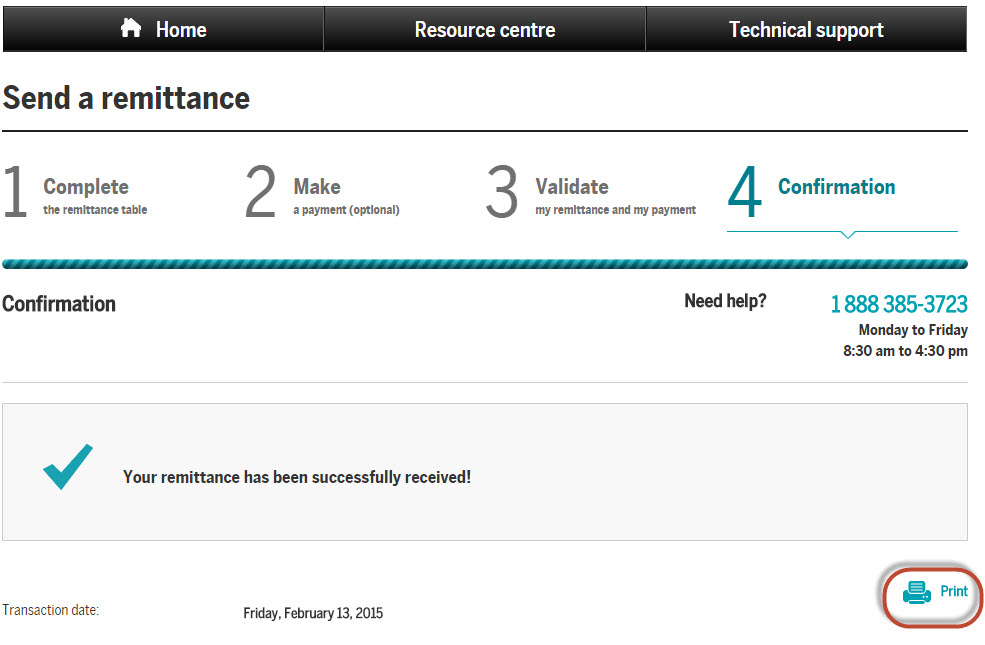The image size is (985, 645).
Task: Click the 'Need help?' text
Action: [726, 301]
